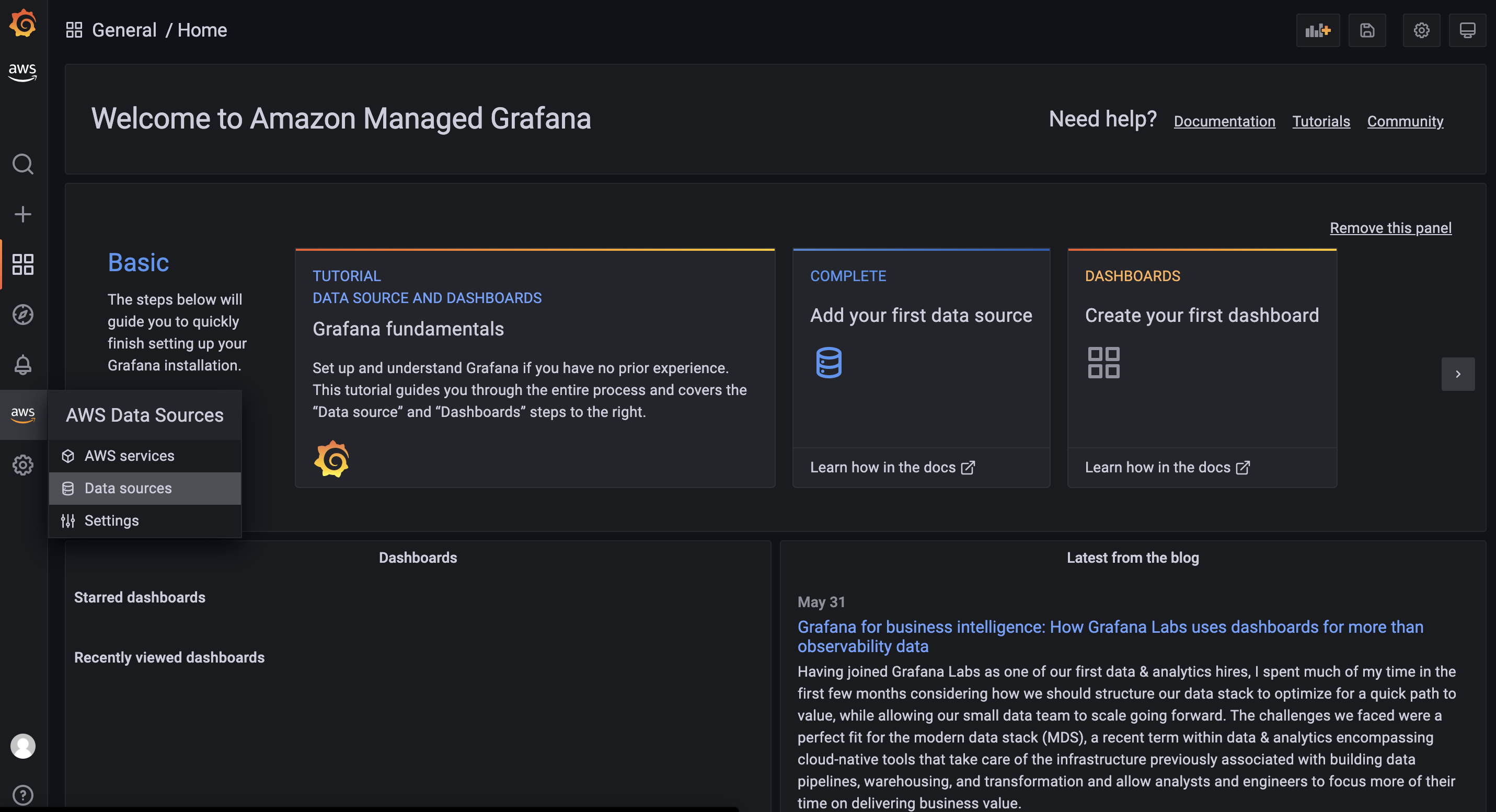
Task: Click the Grafana logo in sidebar
Action: 22,23
